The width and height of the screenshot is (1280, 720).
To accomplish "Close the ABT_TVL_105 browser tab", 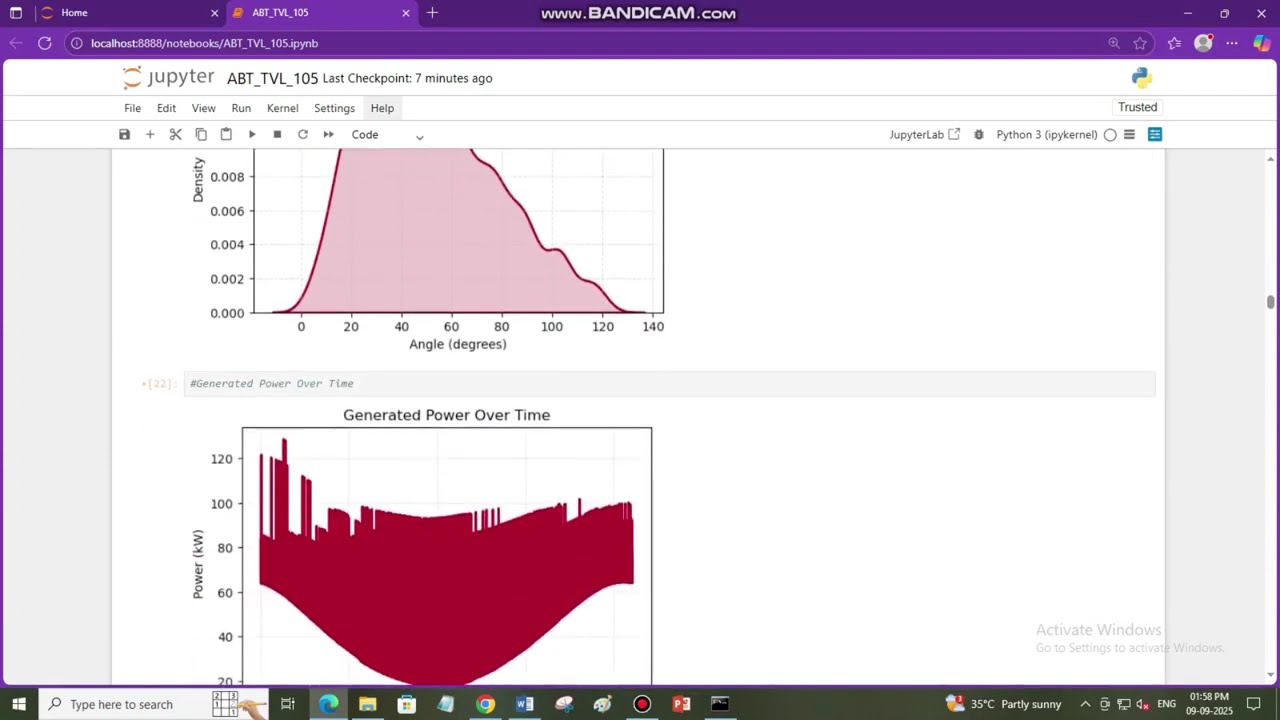I will [x=406, y=13].
